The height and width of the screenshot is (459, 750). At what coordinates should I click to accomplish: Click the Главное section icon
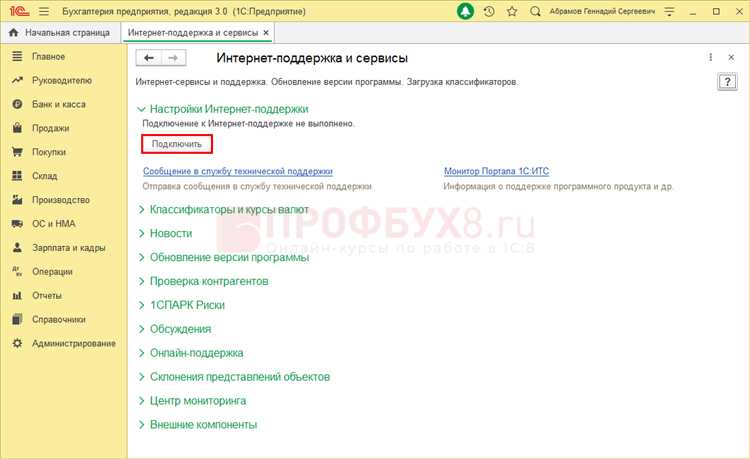pos(17,56)
